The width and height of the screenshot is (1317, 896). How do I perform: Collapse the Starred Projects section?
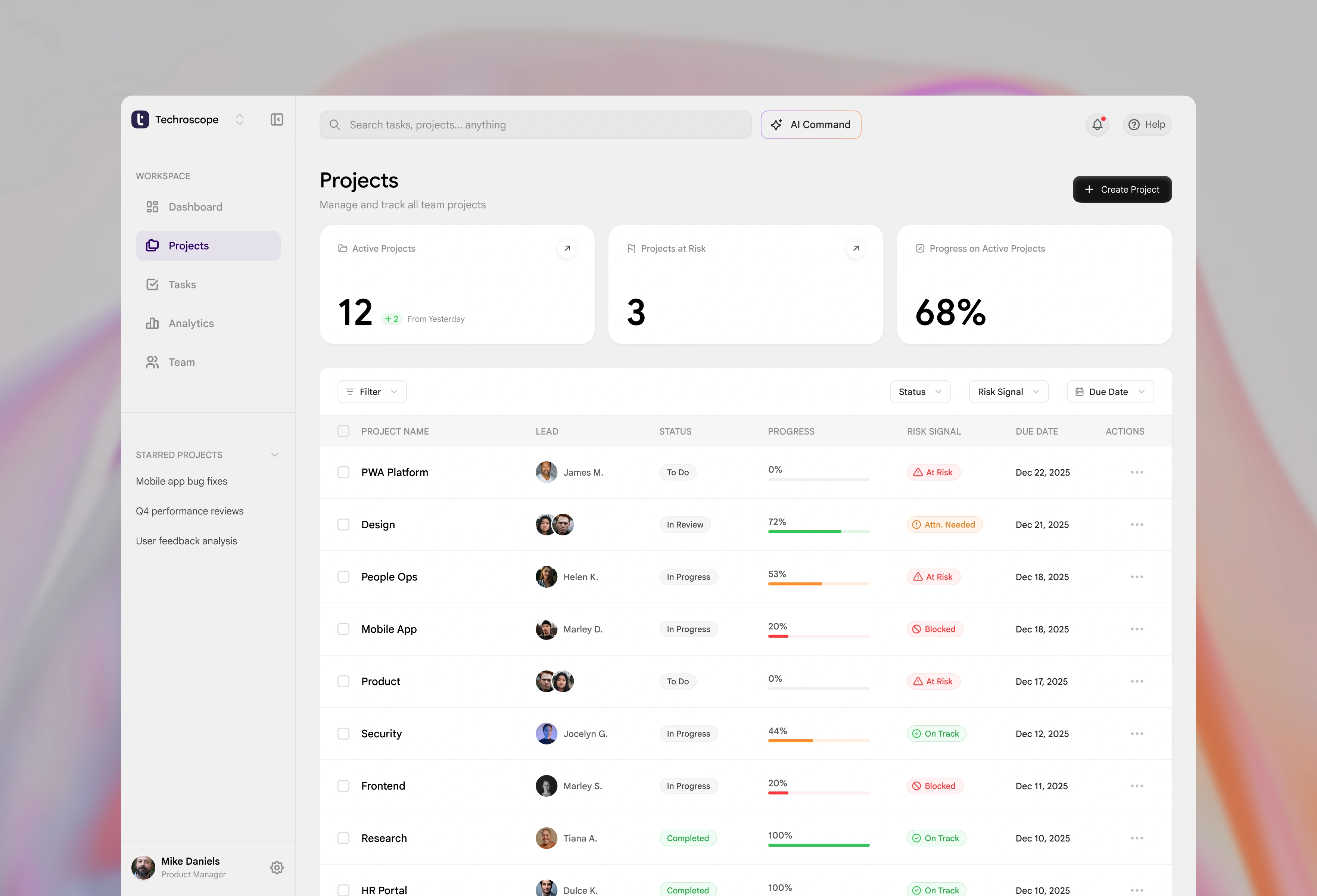(x=275, y=454)
